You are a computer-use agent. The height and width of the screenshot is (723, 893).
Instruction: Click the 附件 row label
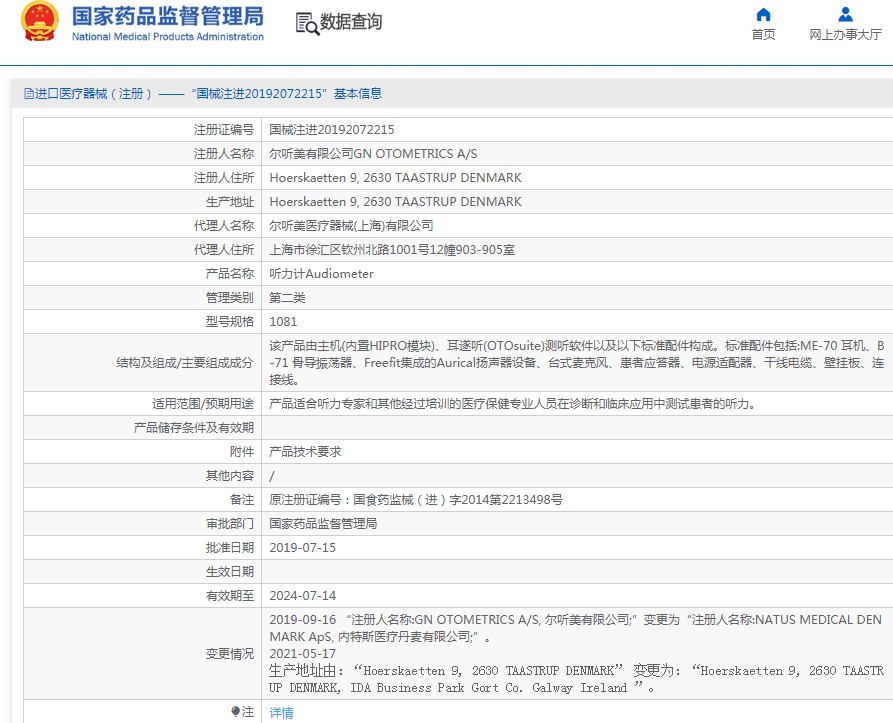241,451
